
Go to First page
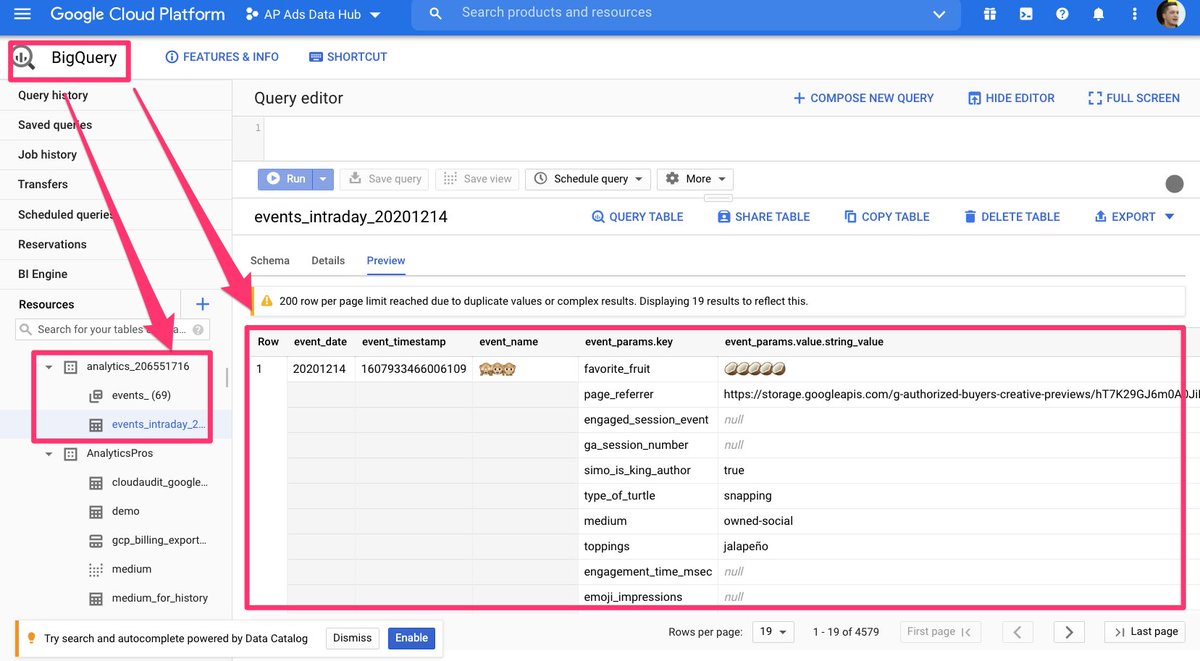939,632
